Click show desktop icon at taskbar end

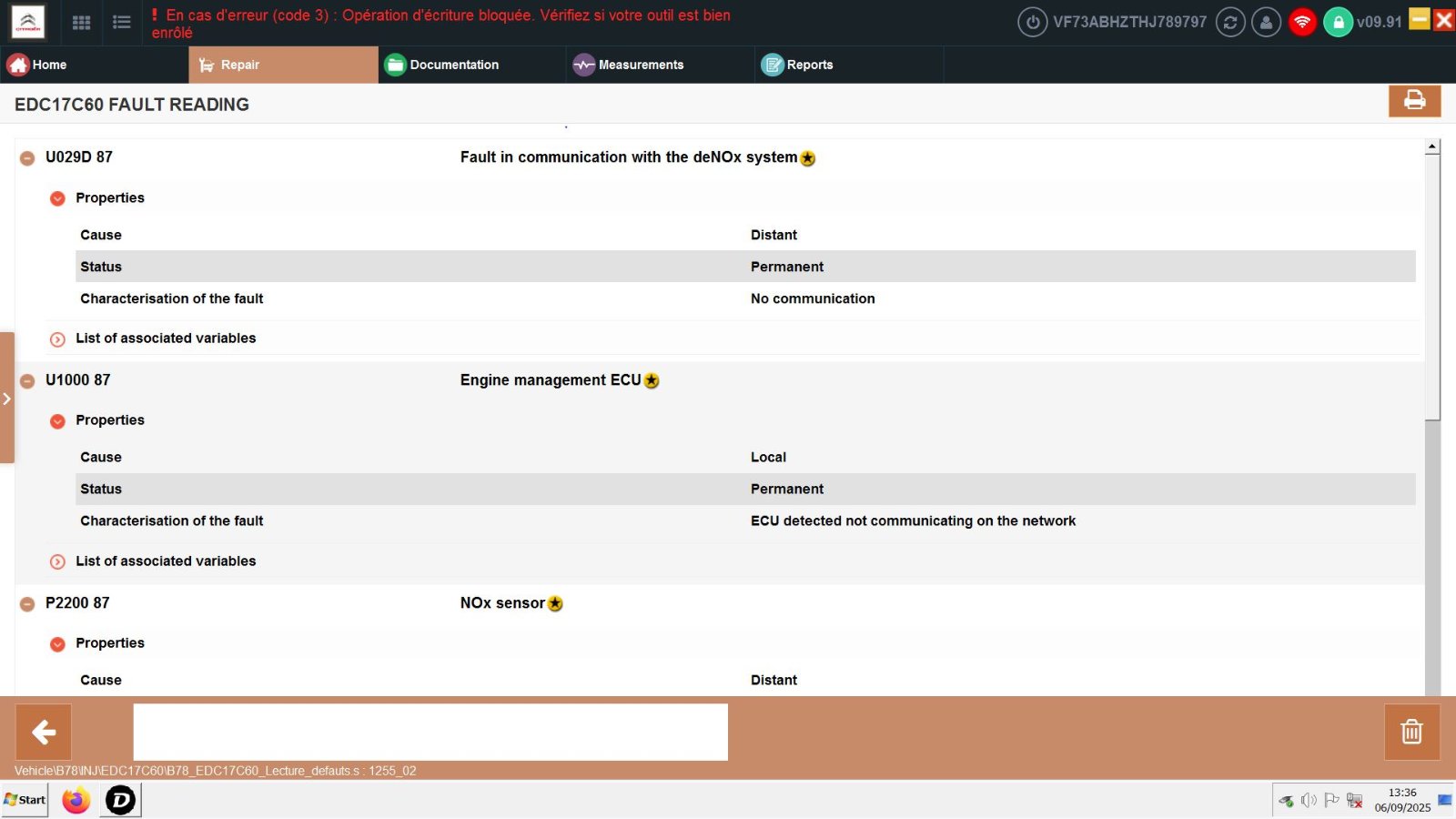point(1445,800)
